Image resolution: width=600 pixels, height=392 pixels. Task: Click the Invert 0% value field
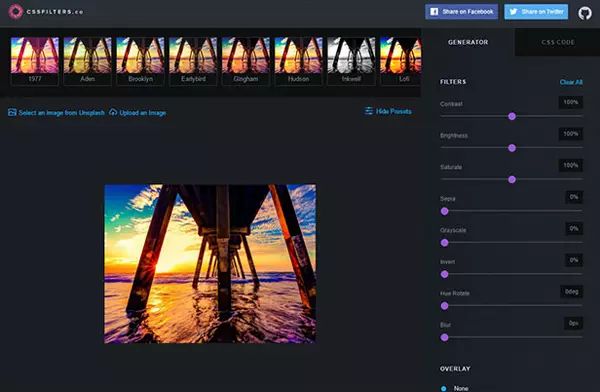click(x=574, y=260)
